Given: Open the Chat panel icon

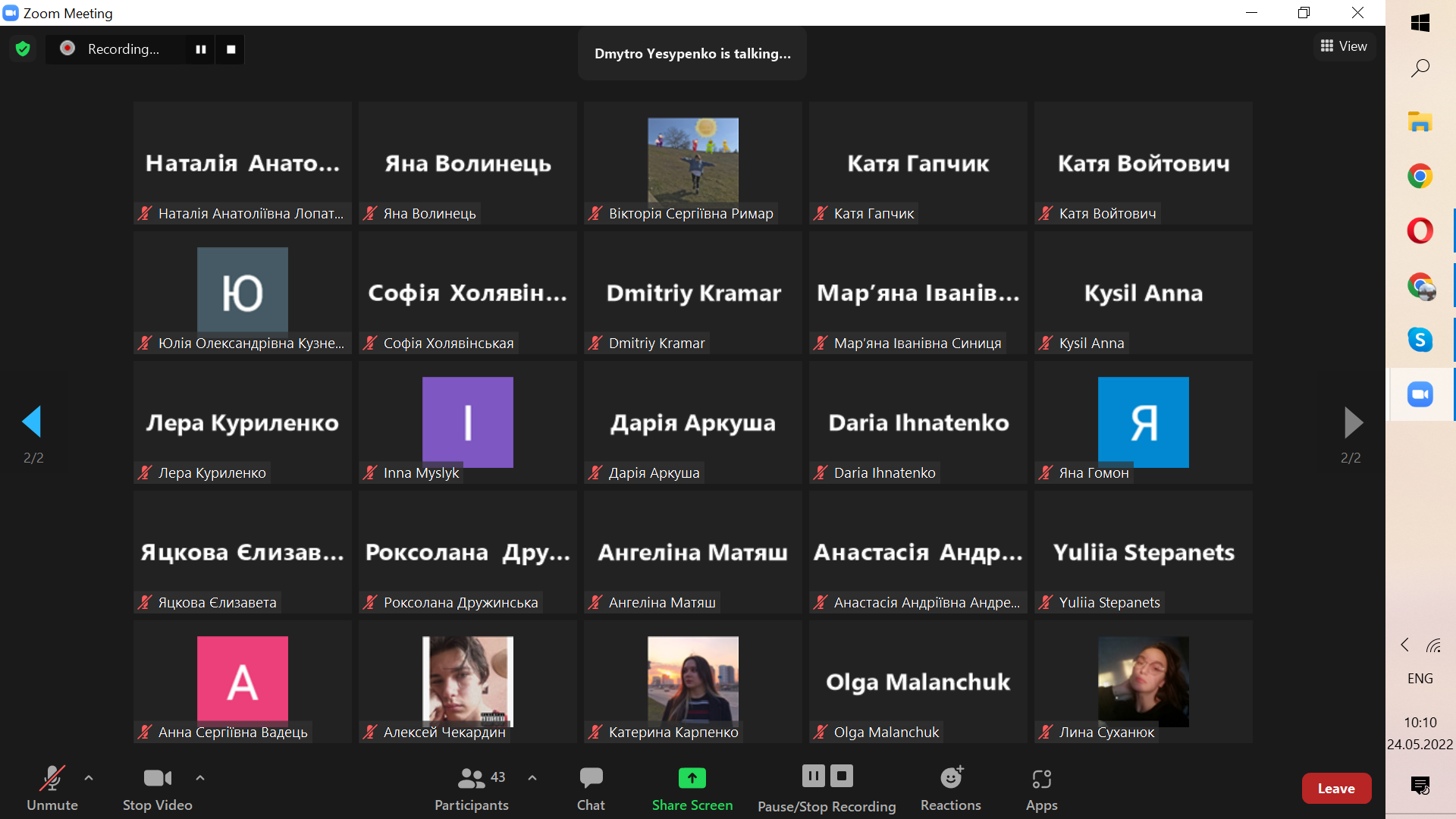Looking at the screenshot, I should click(591, 778).
